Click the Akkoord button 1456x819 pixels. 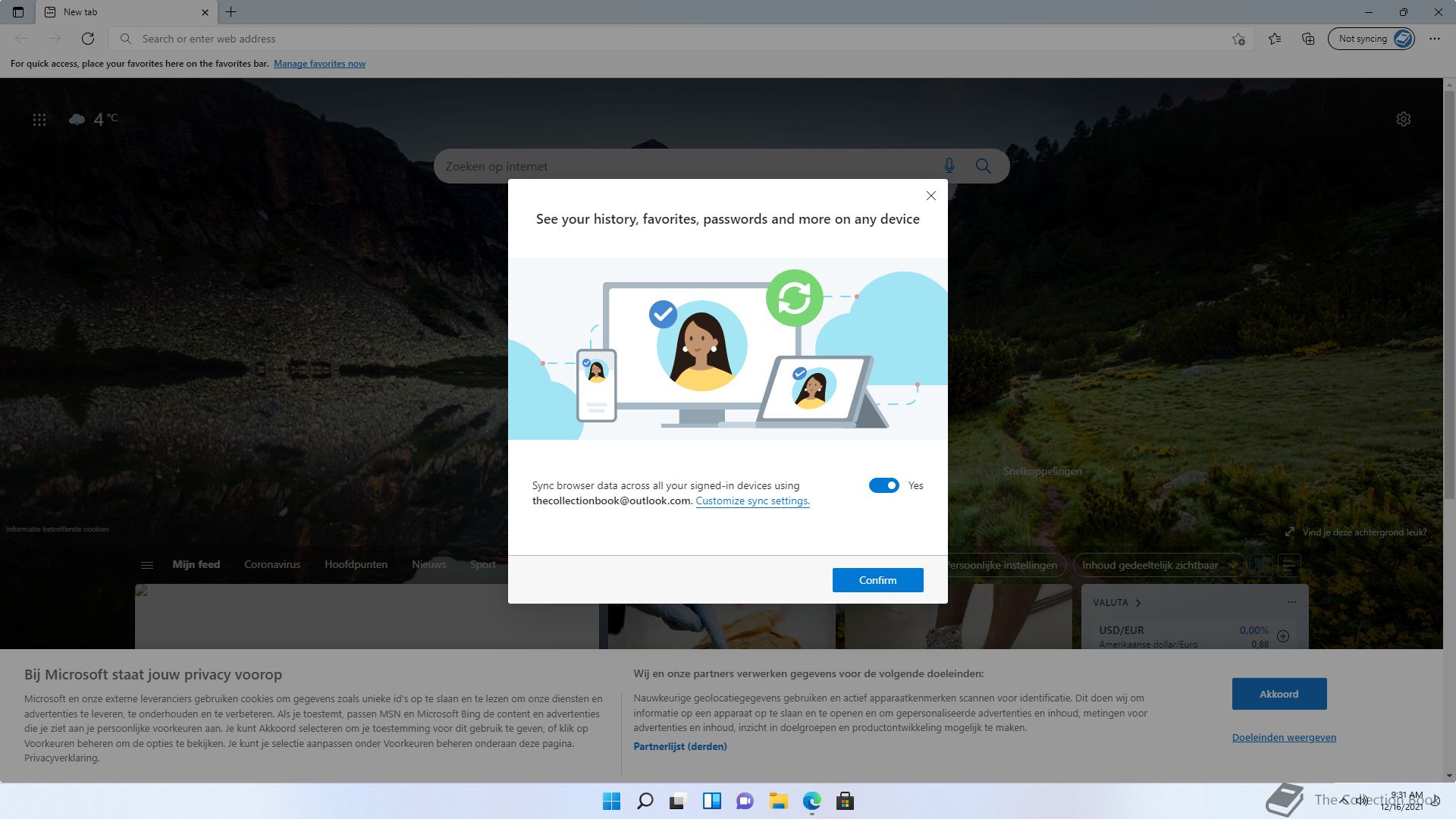pos(1279,694)
